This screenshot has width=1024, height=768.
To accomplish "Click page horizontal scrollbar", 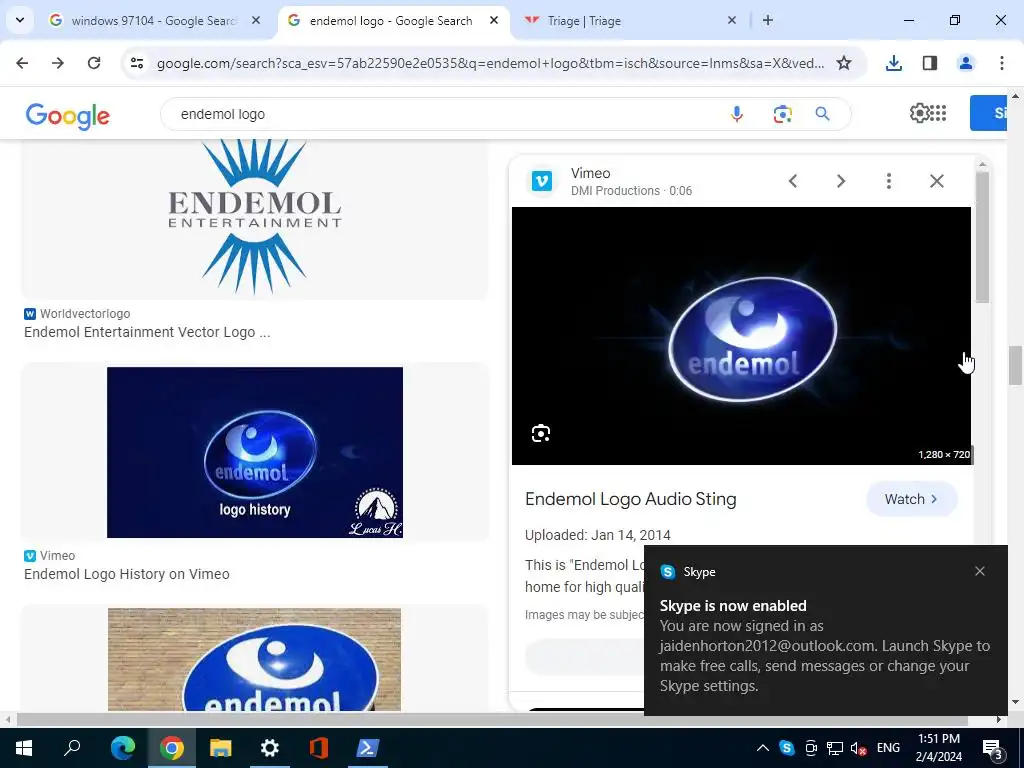I will click(492, 720).
